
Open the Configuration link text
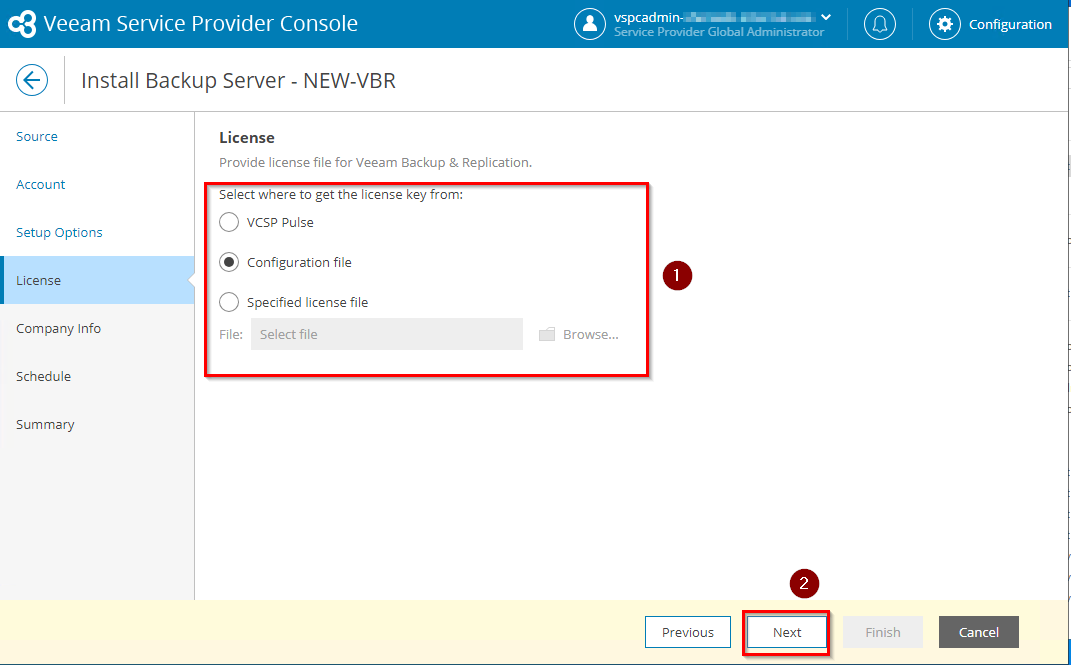tap(1010, 25)
